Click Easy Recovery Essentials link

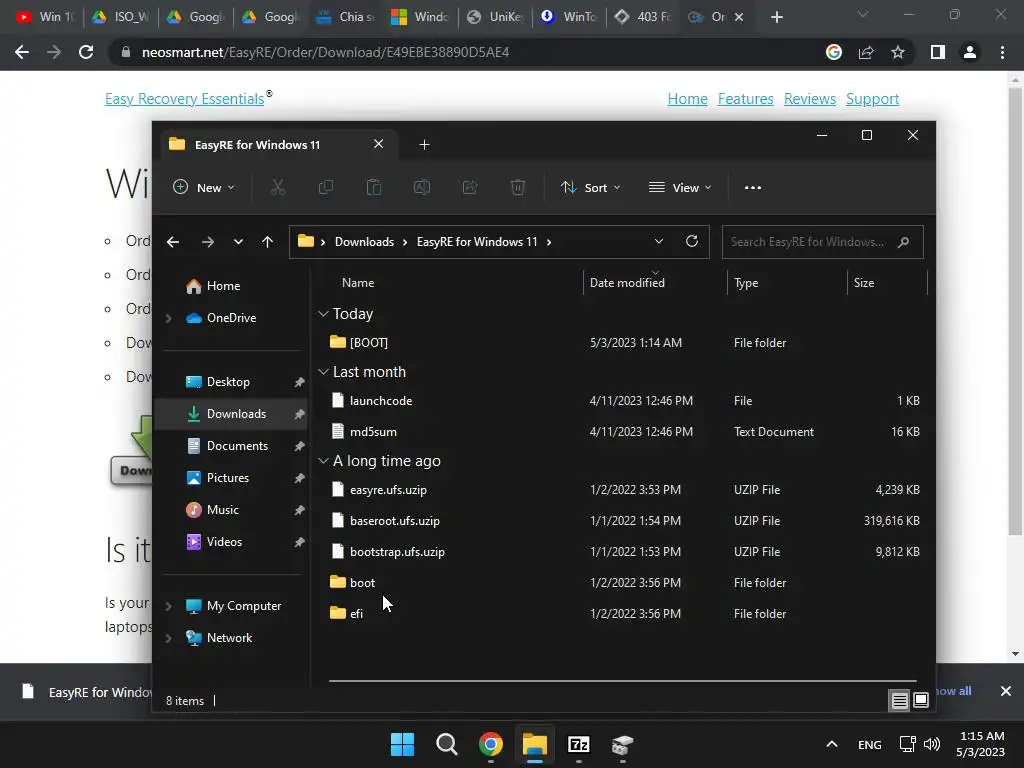[x=185, y=99]
